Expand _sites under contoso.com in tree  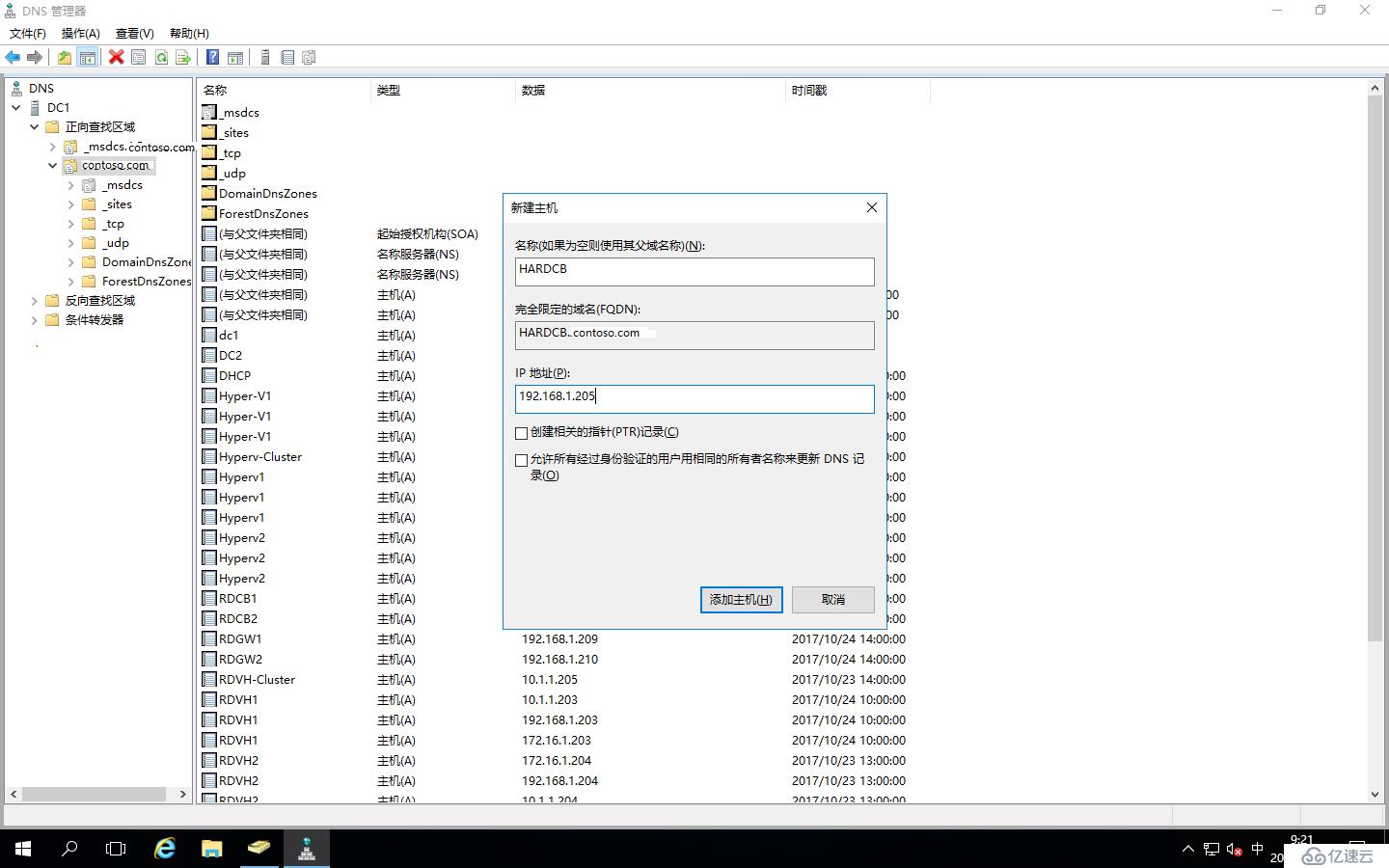70,204
